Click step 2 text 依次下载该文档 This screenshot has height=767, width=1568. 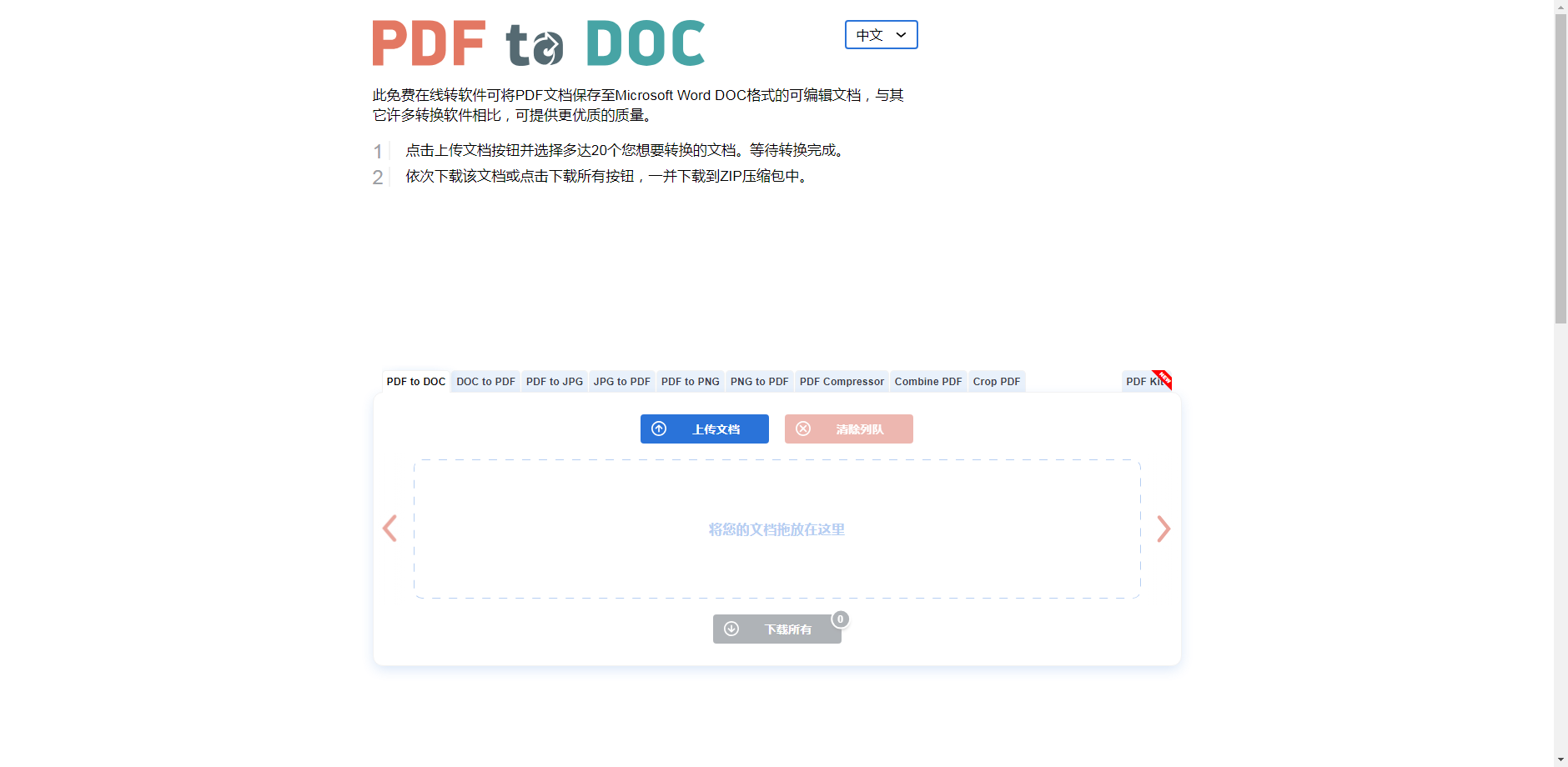click(x=608, y=177)
